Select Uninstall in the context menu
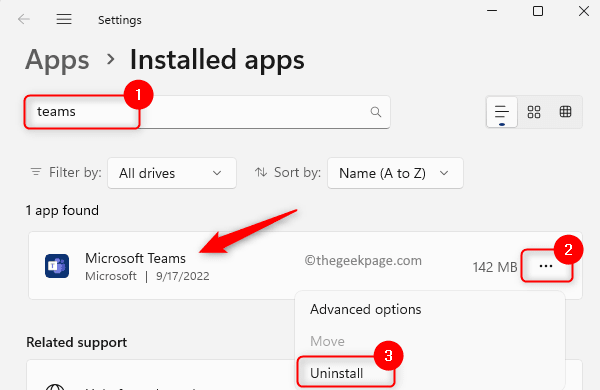The height and width of the screenshot is (390, 600). click(336, 373)
